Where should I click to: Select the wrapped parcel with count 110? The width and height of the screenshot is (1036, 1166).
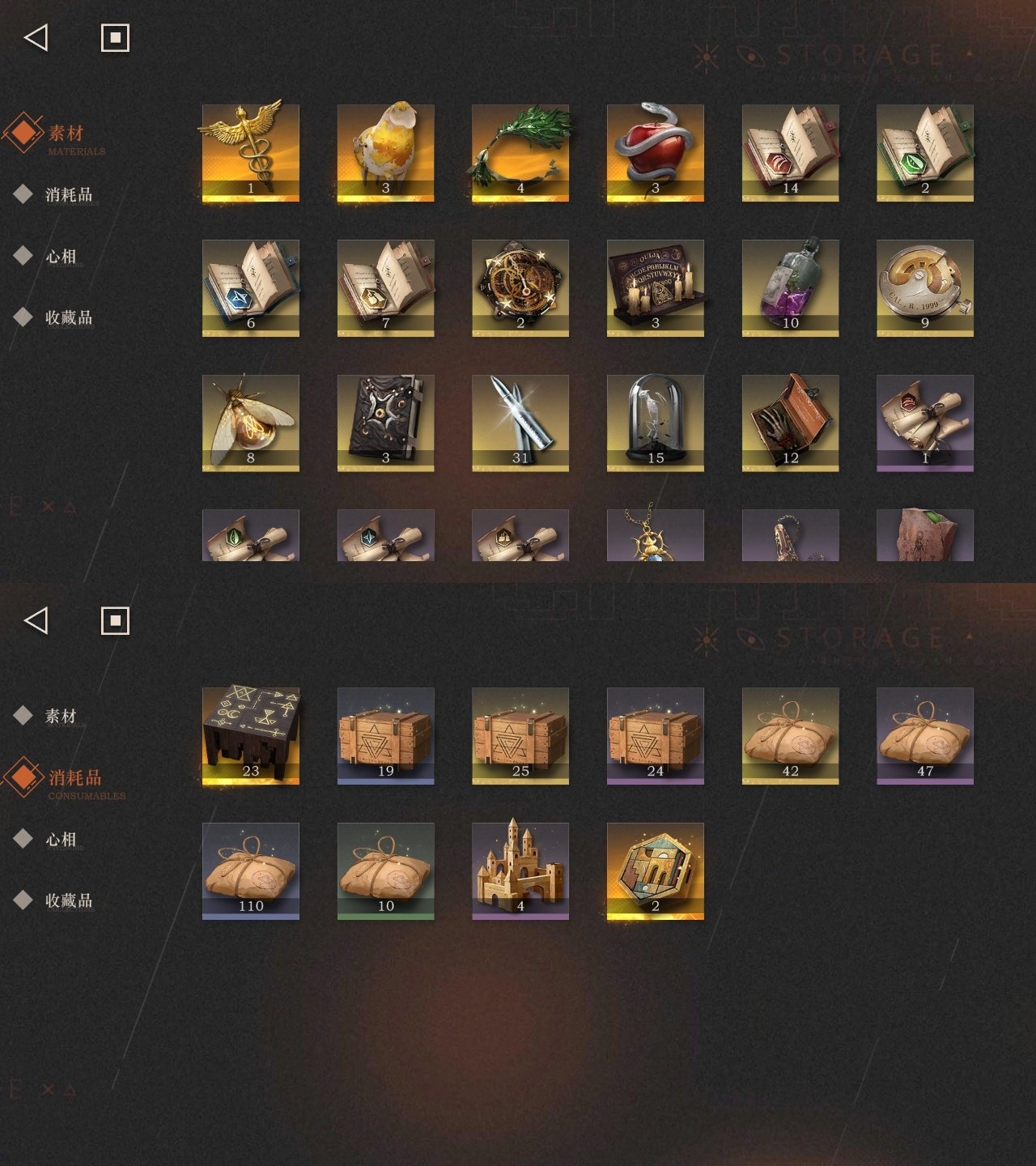(250, 871)
